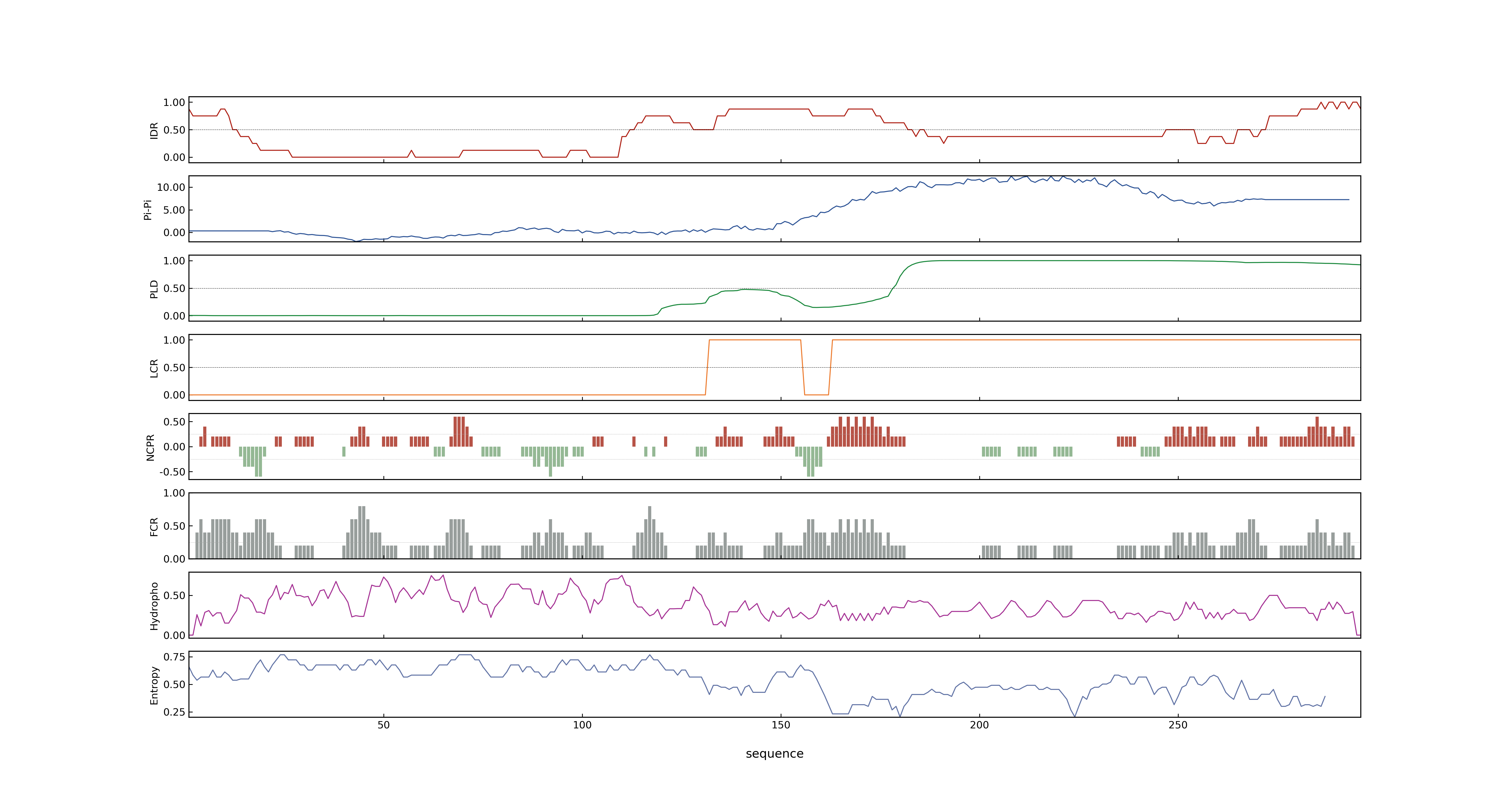Click the x-axis tick label 150

point(781,725)
